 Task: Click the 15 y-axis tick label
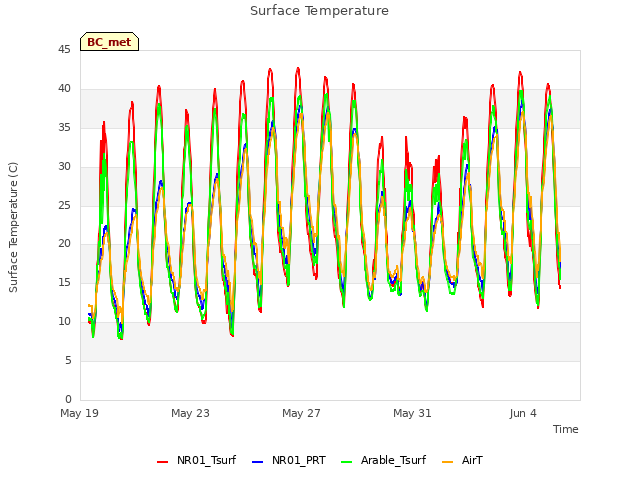[x=64, y=282]
